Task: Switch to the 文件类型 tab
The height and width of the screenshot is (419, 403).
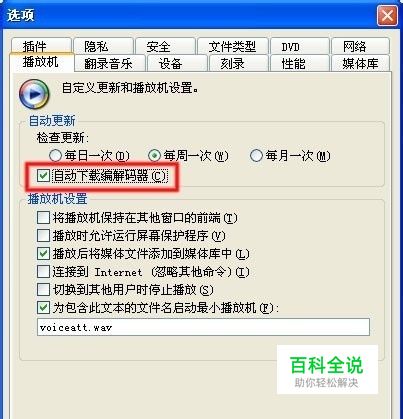Action: (x=233, y=46)
